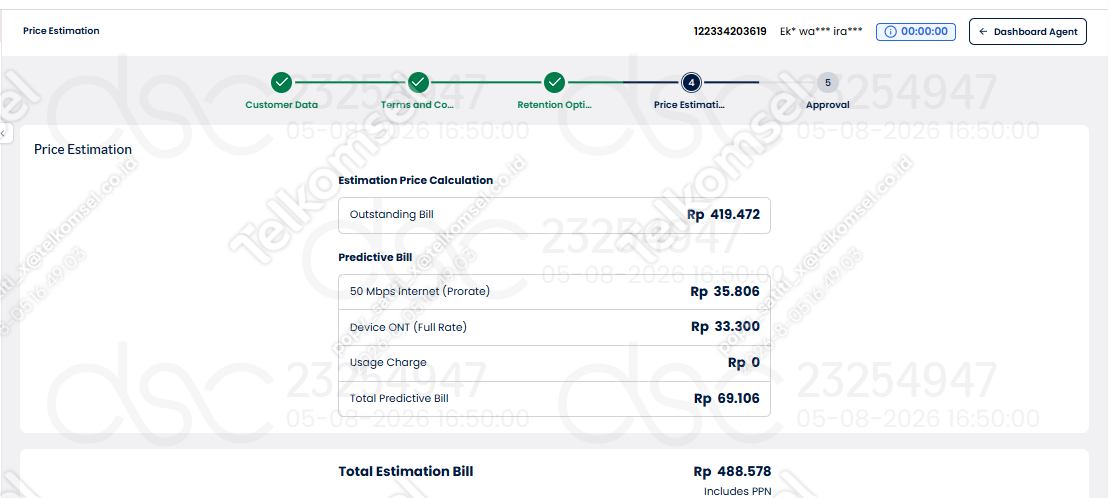This screenshot has width=1109, height=498.
Task: Click the account number 122334203619
Action: click(730, 32)
